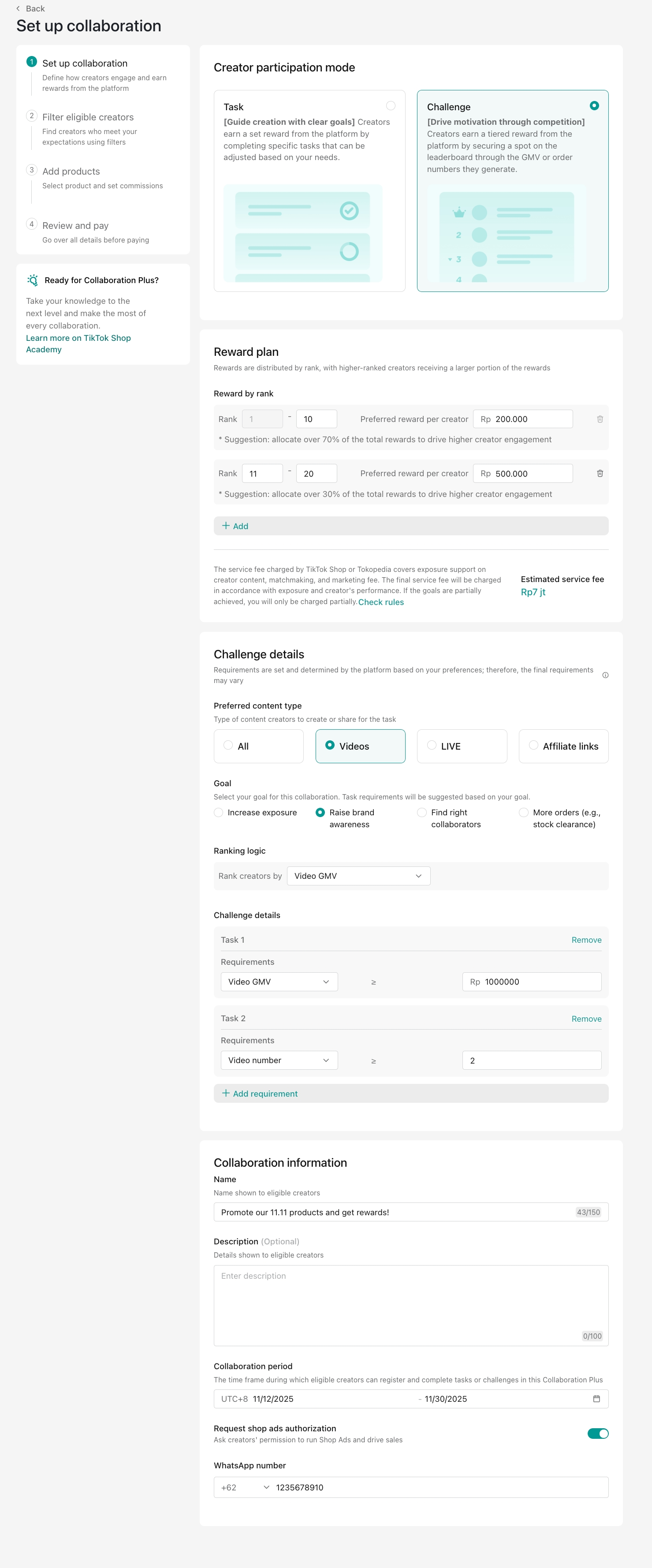The width and height of the screenshot is (652, 1568).
Task: Select Increase exposure goal
Action: (x=219, y=813)
